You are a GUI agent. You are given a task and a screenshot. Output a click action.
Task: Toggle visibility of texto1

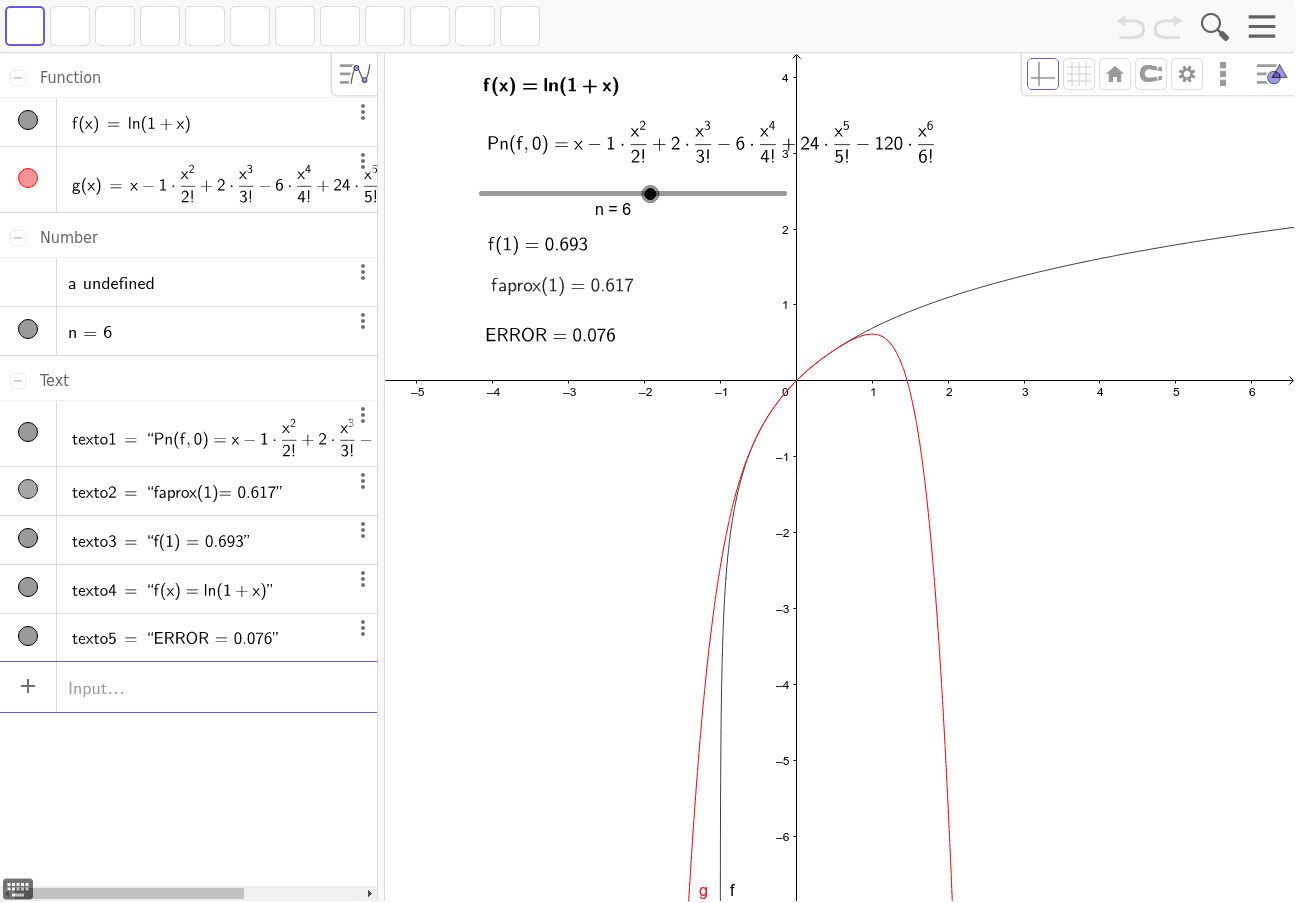tap(28, 432)
